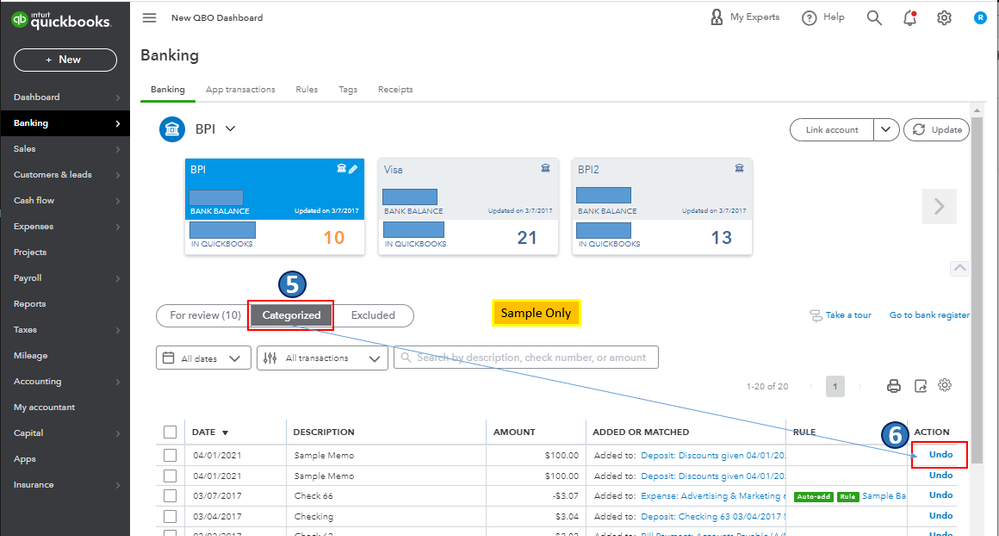Click the + New button

pos(65,59)
